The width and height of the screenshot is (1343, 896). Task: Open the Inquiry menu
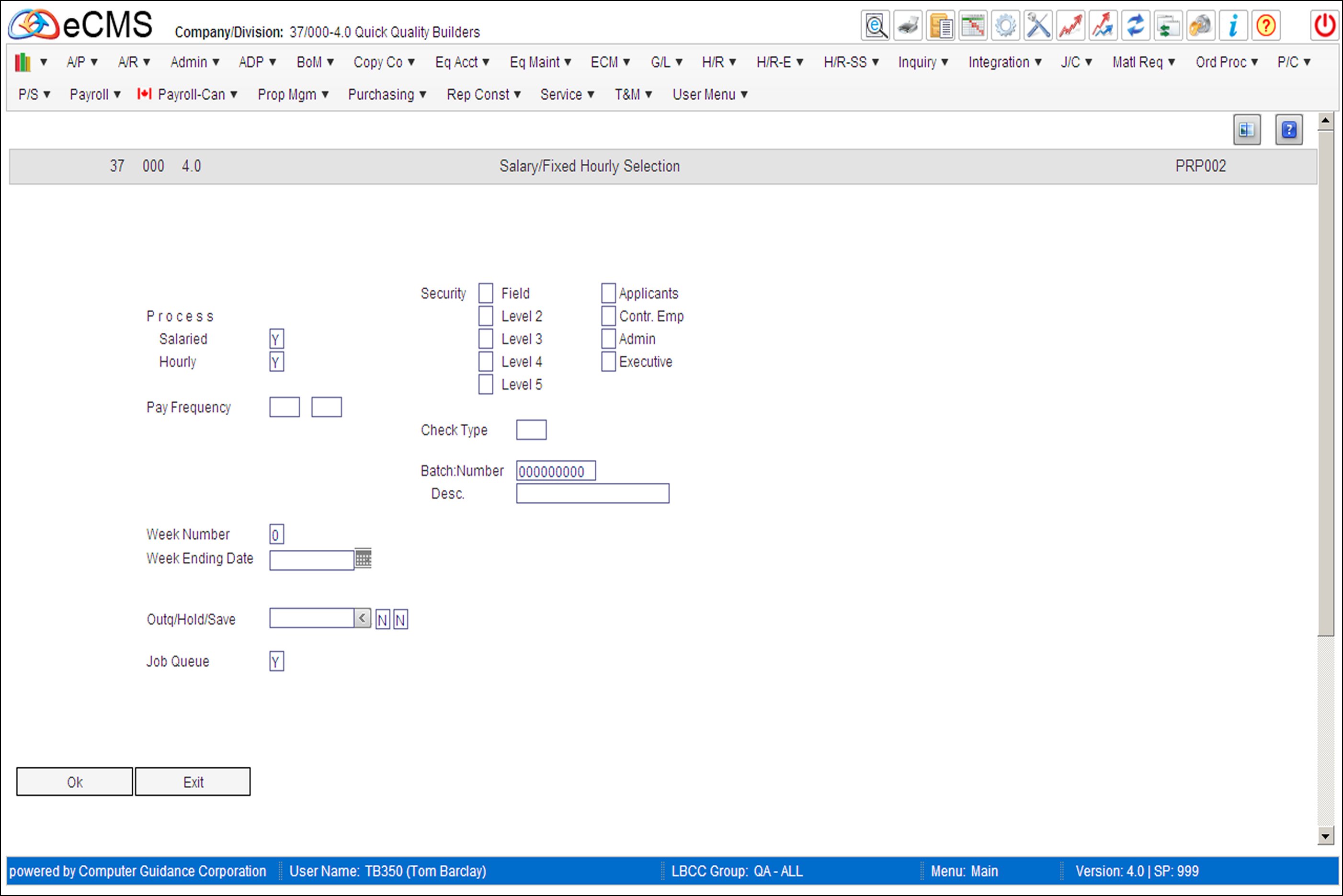pos(921,62)
